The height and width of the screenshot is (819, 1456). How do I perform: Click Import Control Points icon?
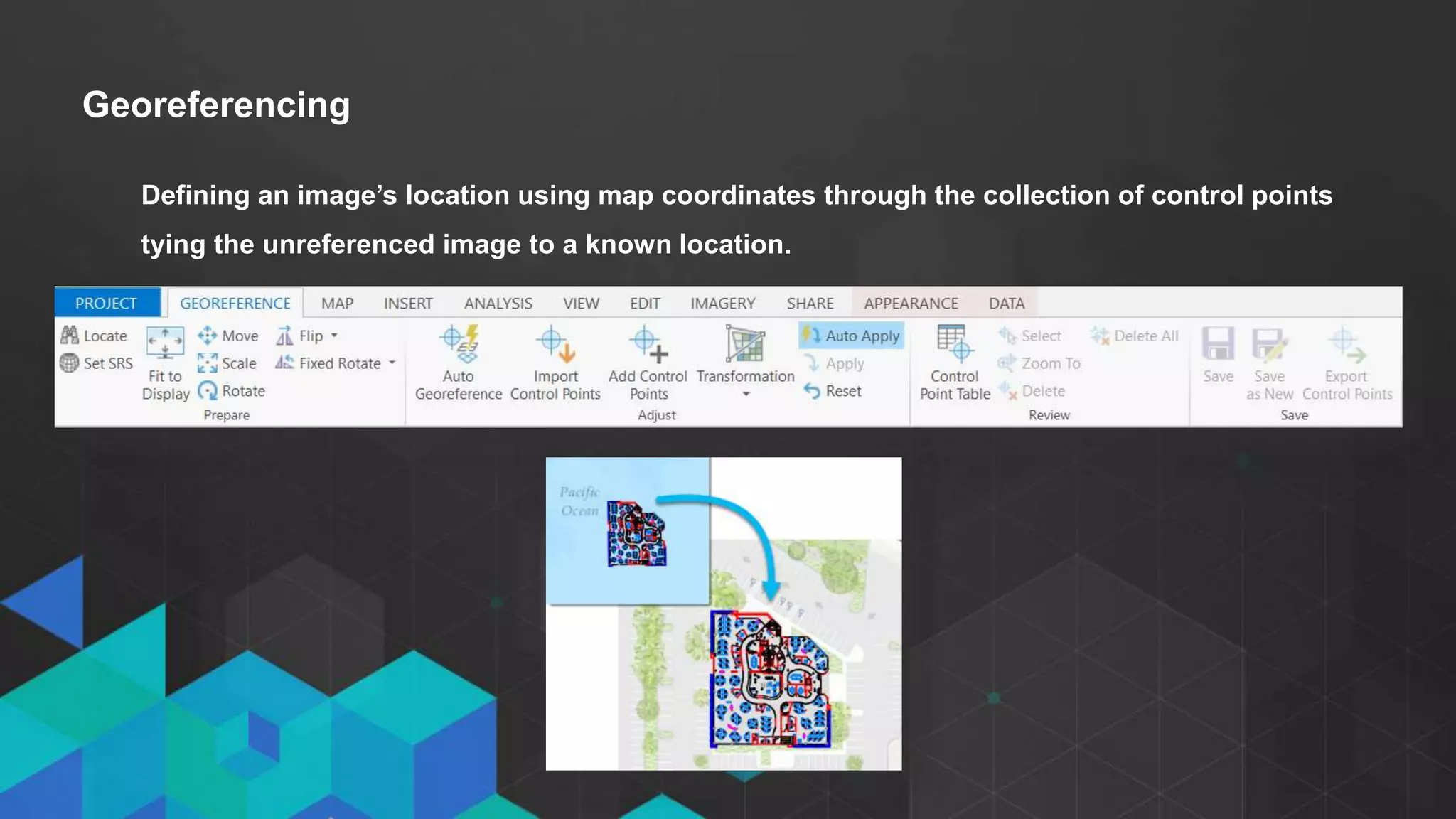[555, 344]
